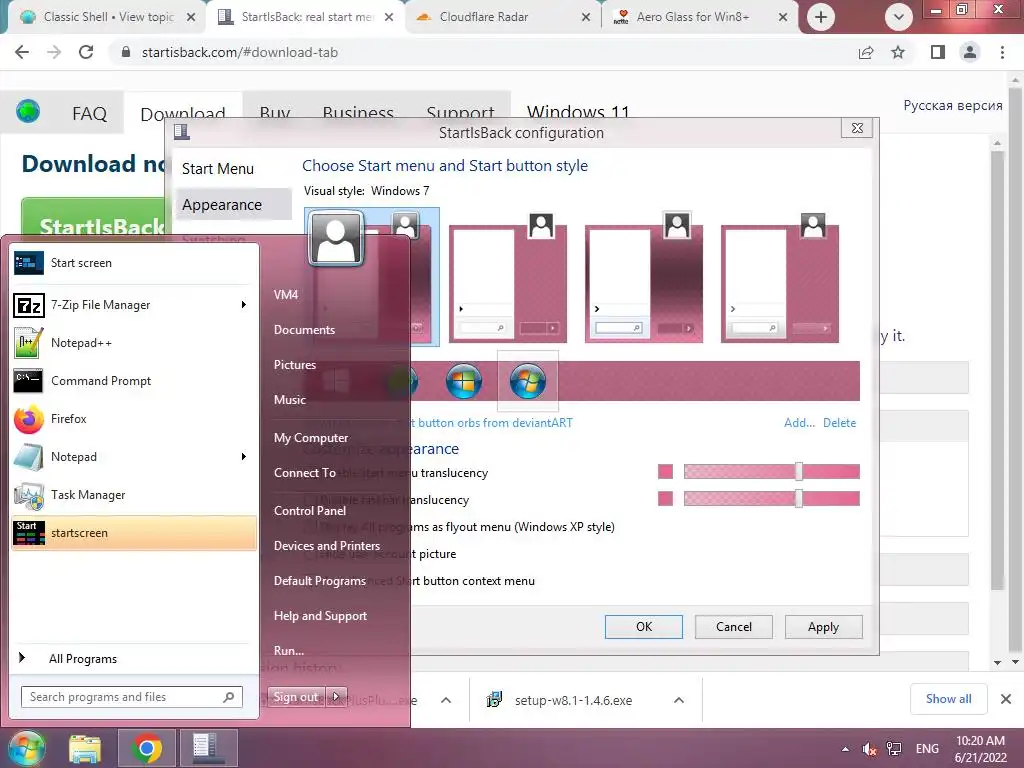The height and width of the screenshot is (768, 1024).
Task: Share this page from address bar
Action: pos(866,52)
